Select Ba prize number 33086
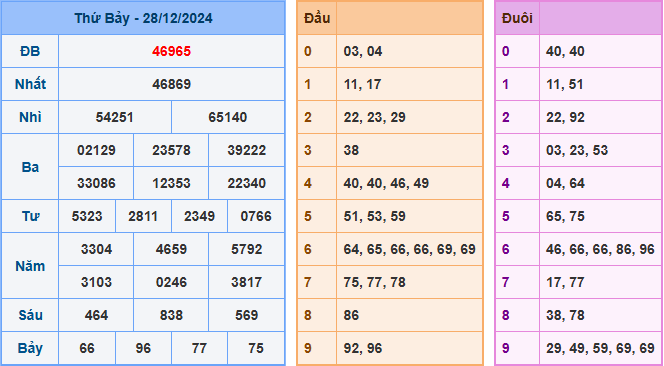Viewport: 664px width, 366px height. point(96,183)
